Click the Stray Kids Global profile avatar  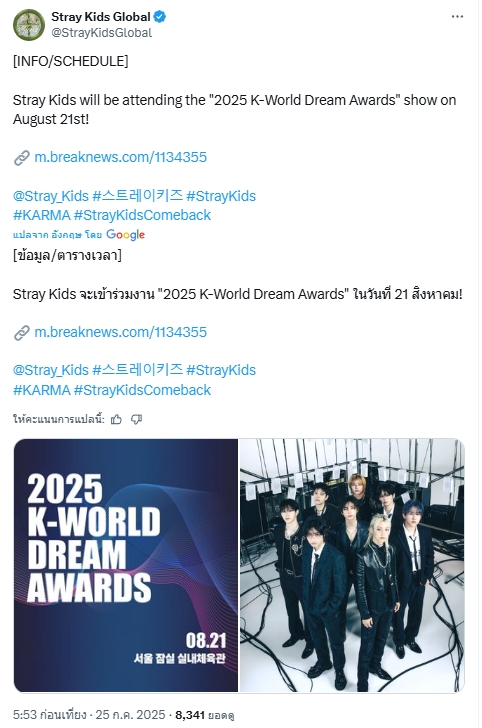tap(29, 25)
